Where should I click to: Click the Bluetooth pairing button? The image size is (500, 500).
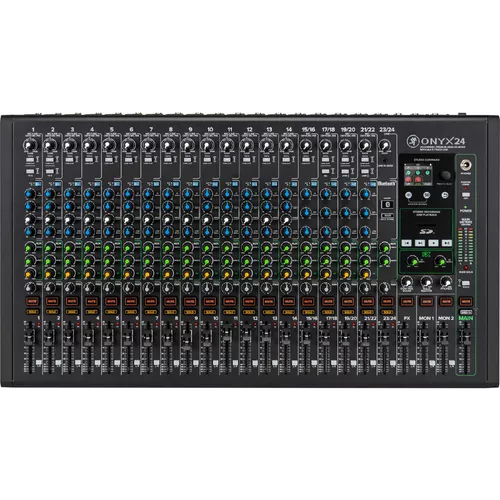coord(387,204)
